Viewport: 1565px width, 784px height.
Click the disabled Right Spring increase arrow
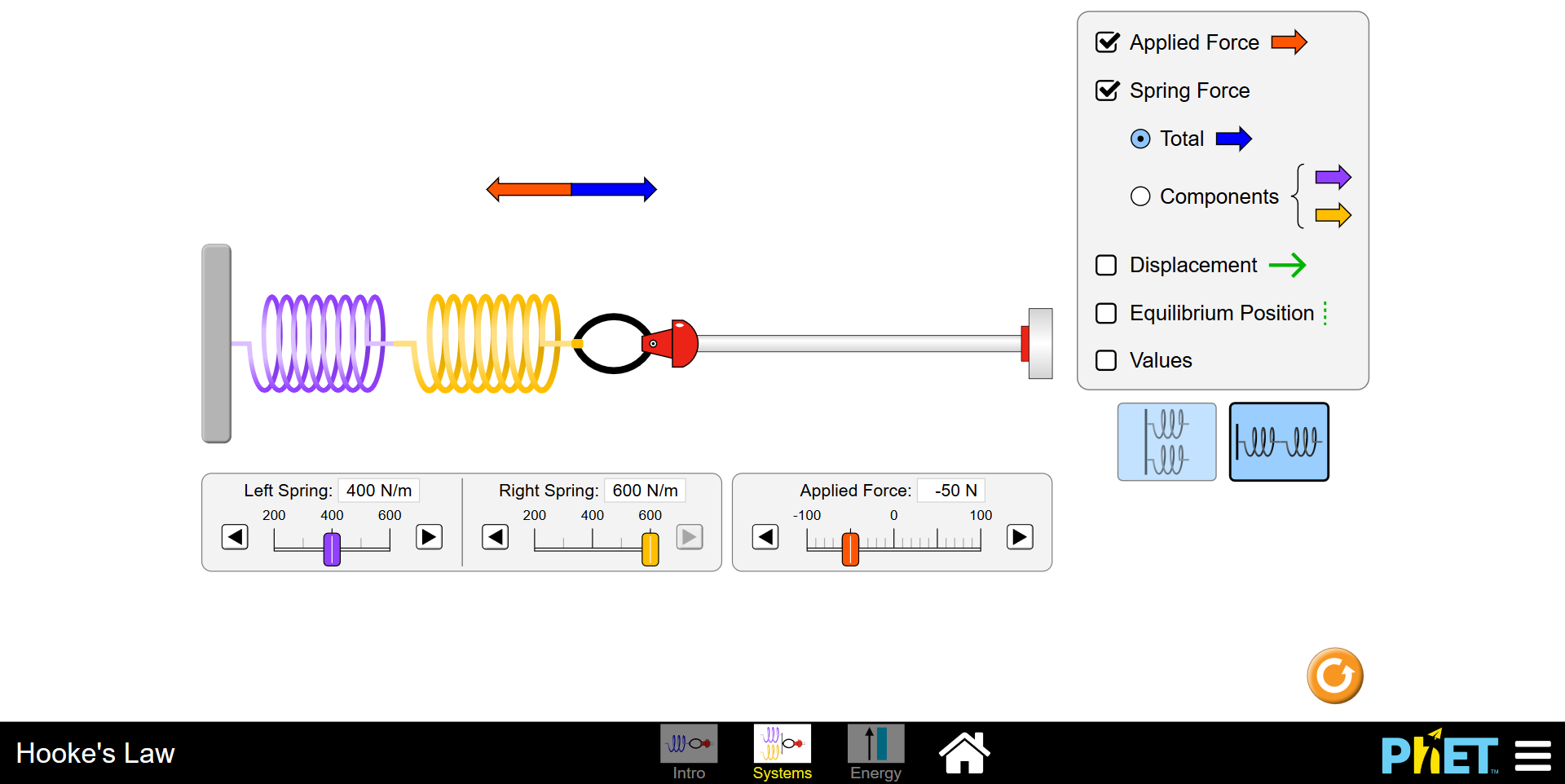pos(690,537)
